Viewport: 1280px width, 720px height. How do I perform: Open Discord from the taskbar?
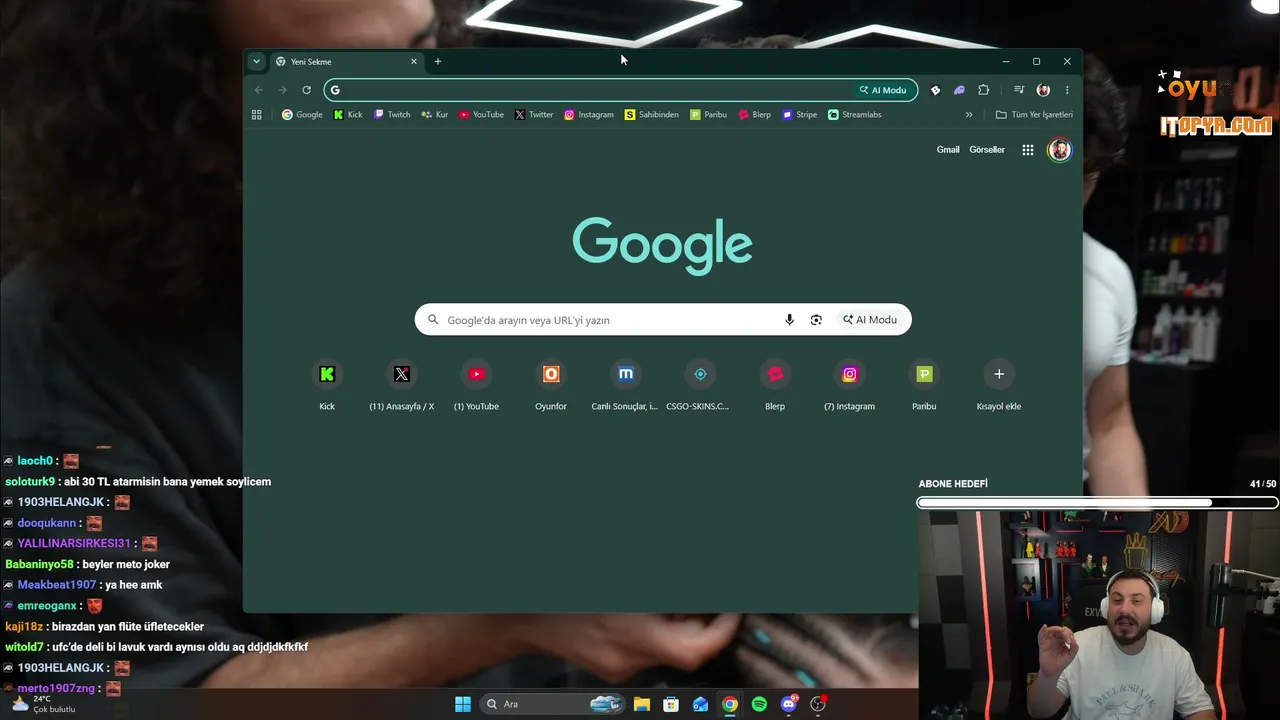[789, 704]
